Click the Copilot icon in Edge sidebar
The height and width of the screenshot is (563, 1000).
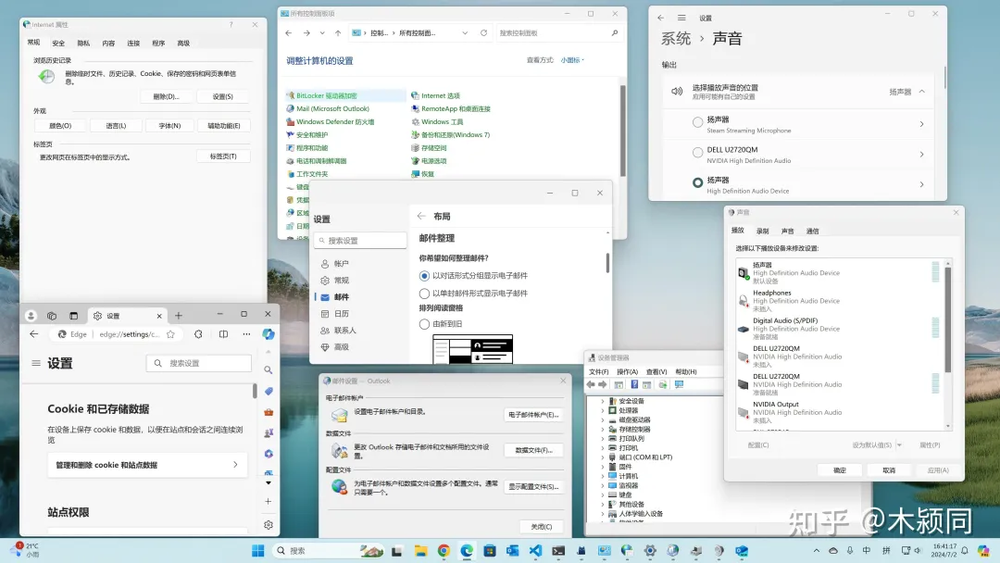pyautogui.click(x=268, y=334)
